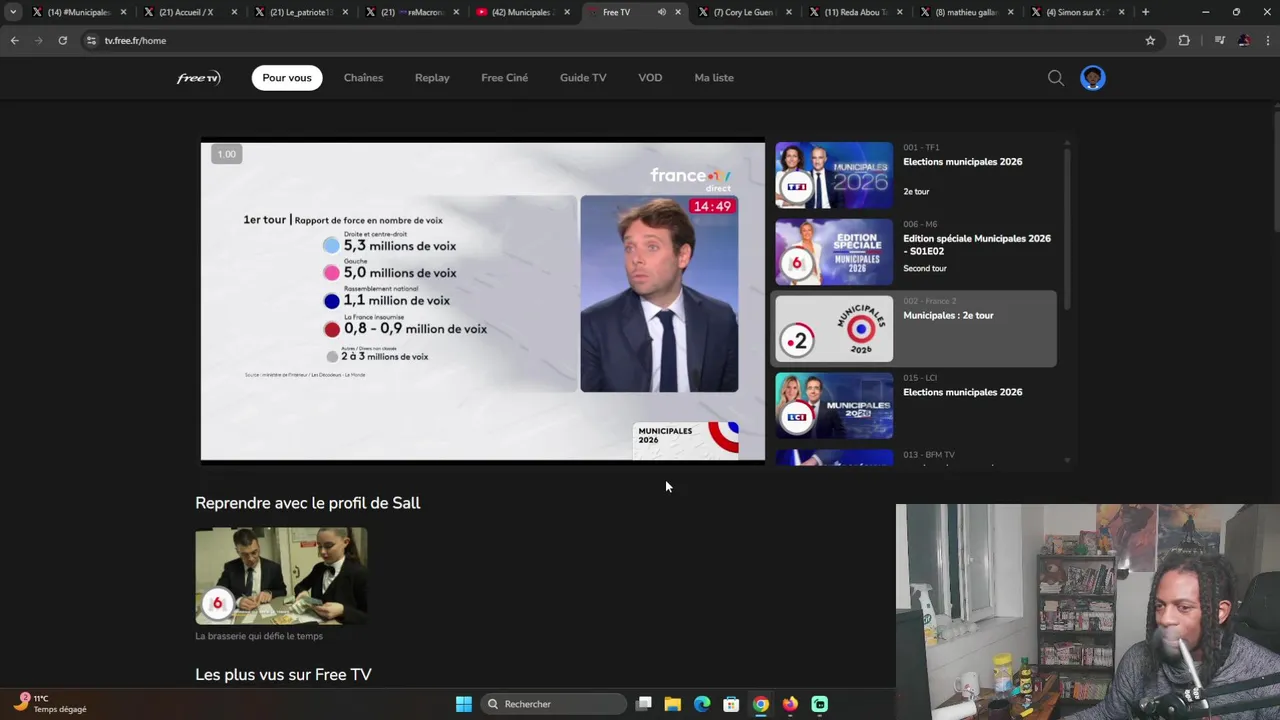Viewport: 1280px width, 720px height.
Task: Click the 'Reprendre avec le profil de Sall' heading
Action: pyautogui.click(x=308, y=503)
